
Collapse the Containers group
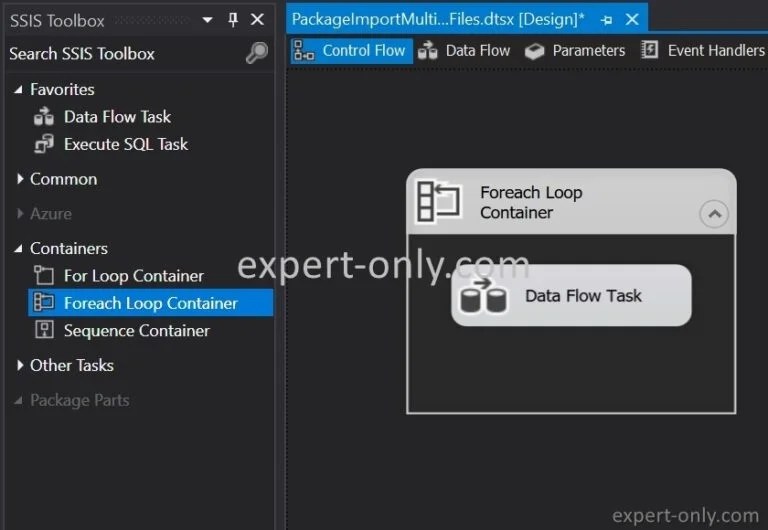point(19,249)
